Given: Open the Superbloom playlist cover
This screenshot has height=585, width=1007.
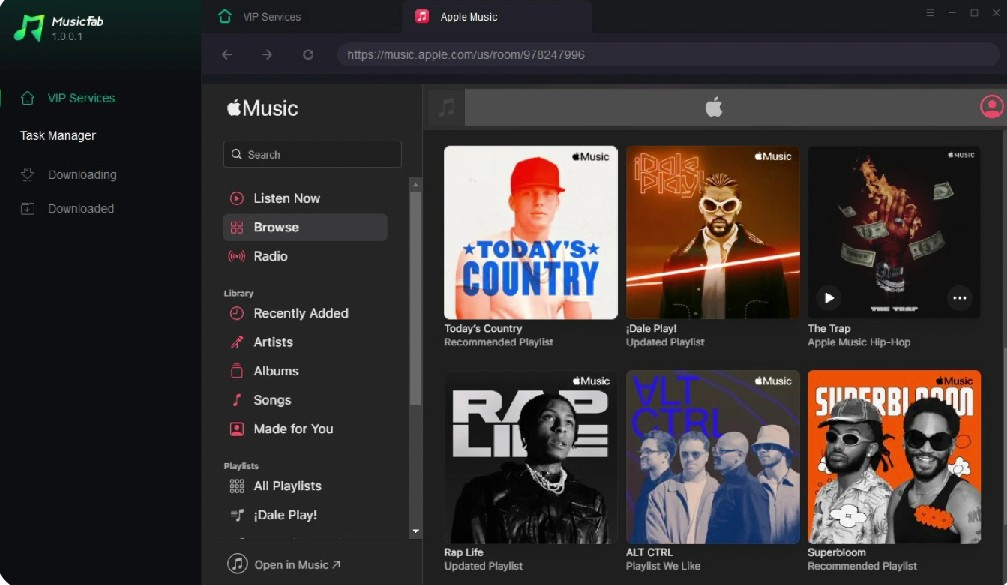Looking at the screenshot, I should 895,457.
